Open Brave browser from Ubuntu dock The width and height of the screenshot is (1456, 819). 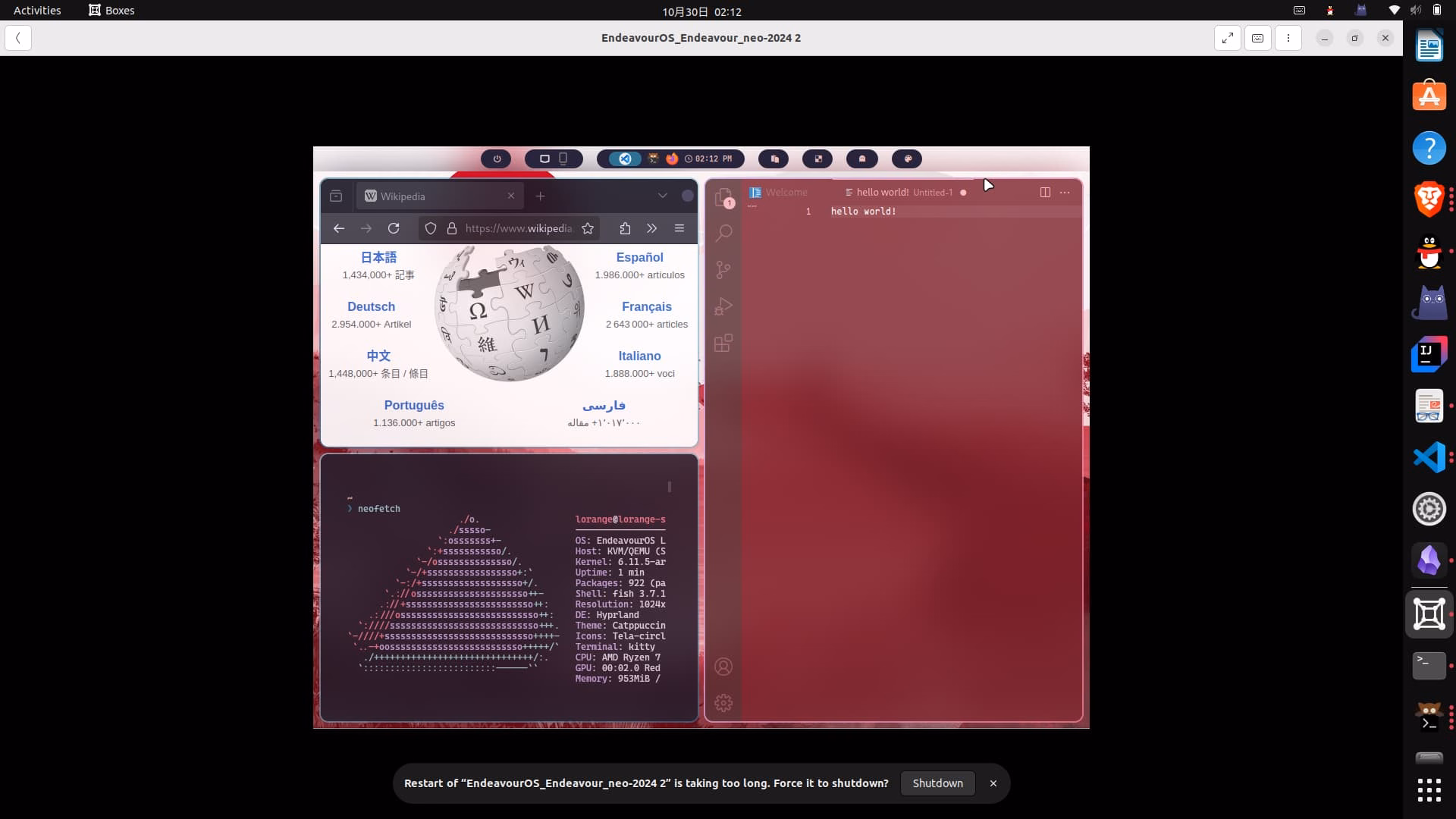[1429, 199]
